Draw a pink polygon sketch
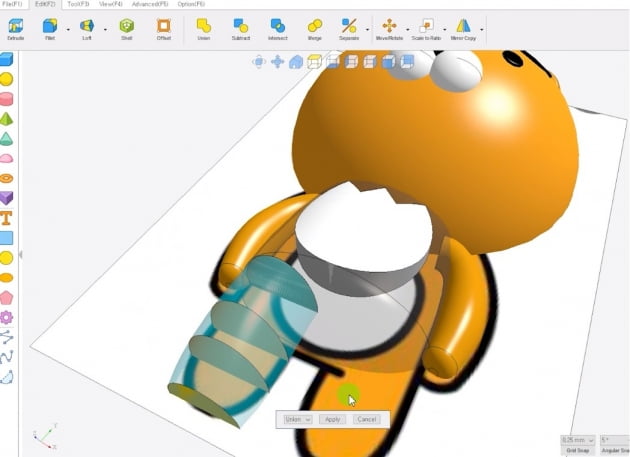Screen dimensions: 630x457 [6, 297]
